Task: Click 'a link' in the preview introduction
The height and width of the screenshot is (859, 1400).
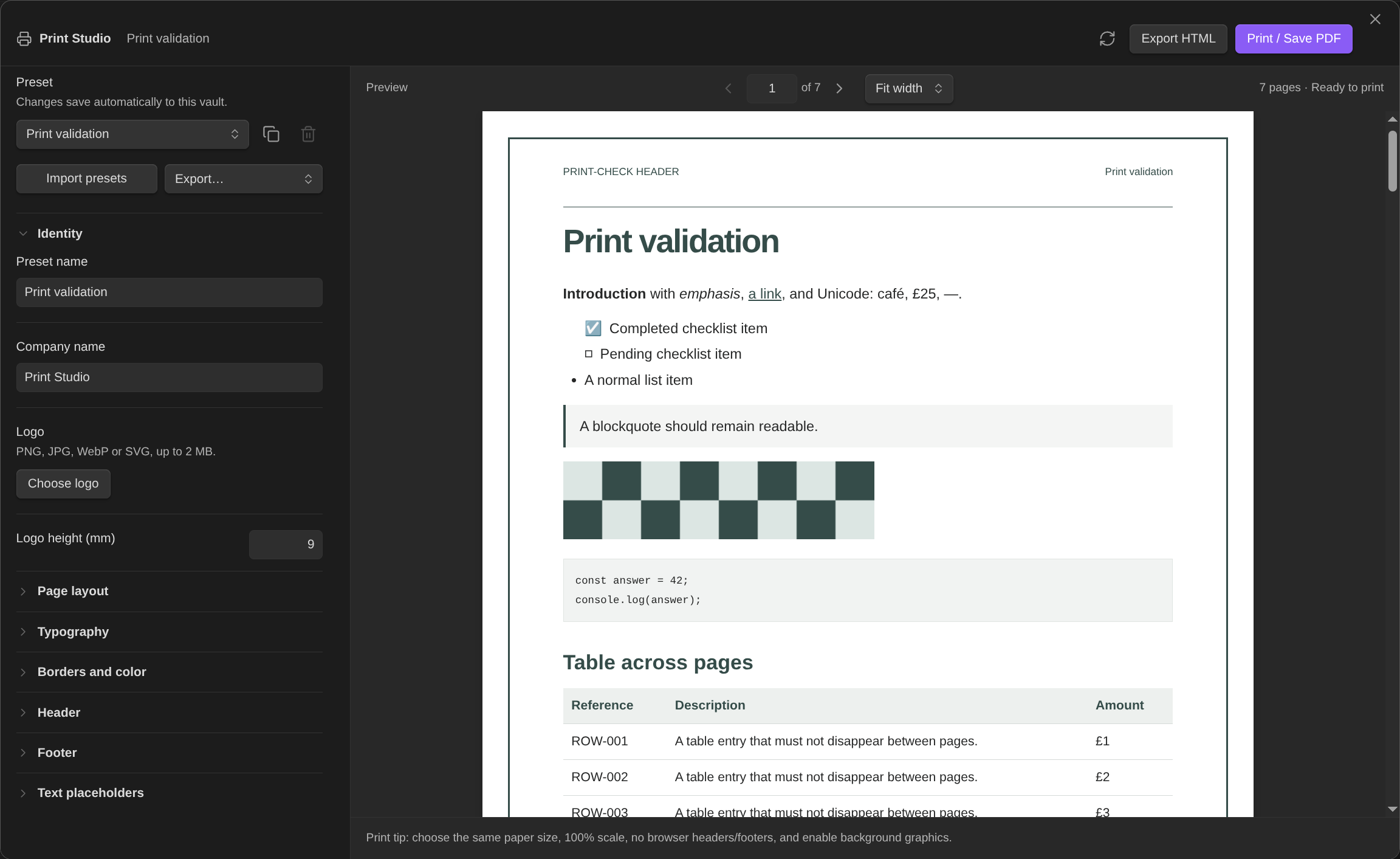Action: 764,294
